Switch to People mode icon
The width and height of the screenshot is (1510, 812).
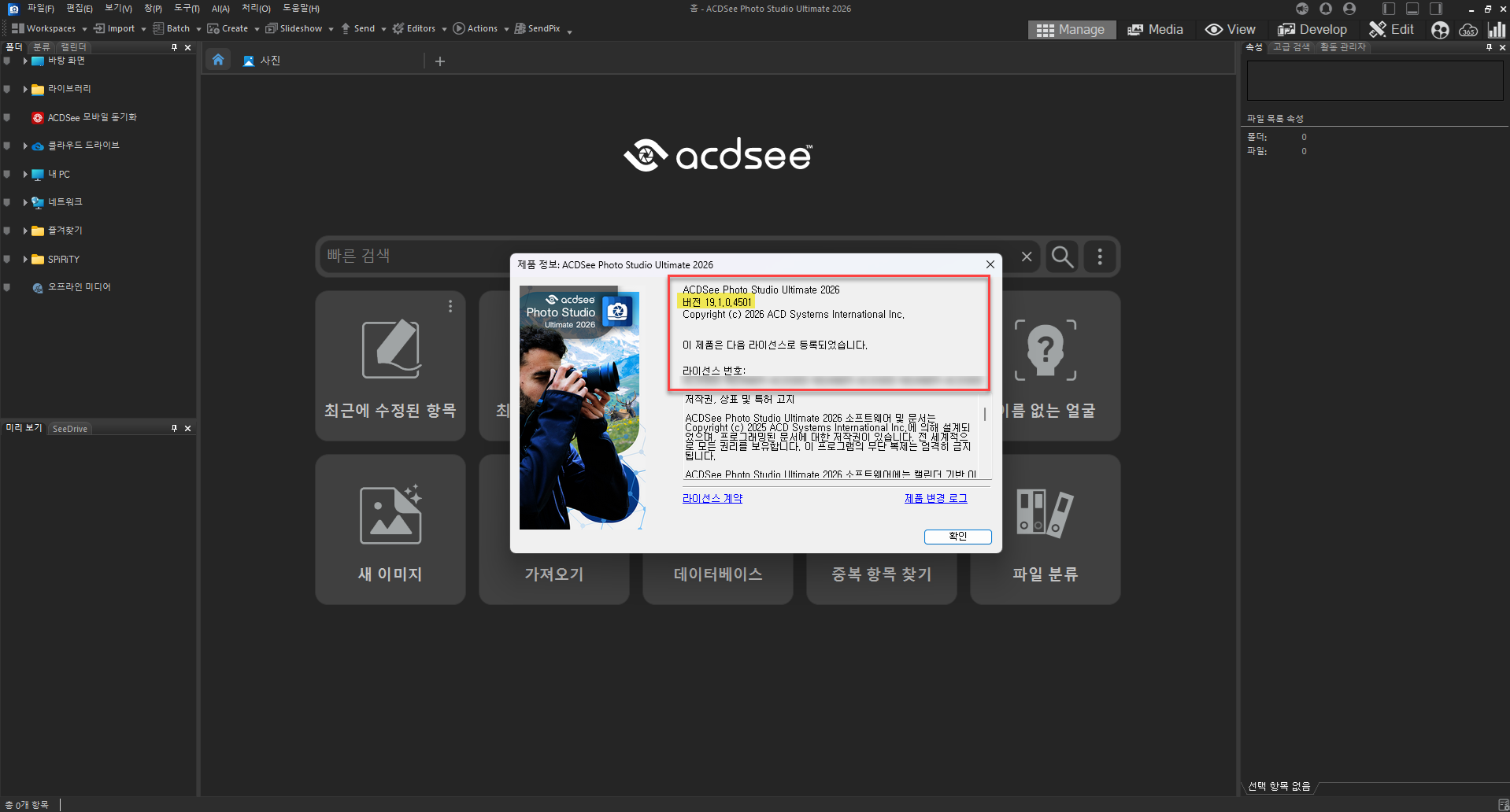tap(1440, 30)
